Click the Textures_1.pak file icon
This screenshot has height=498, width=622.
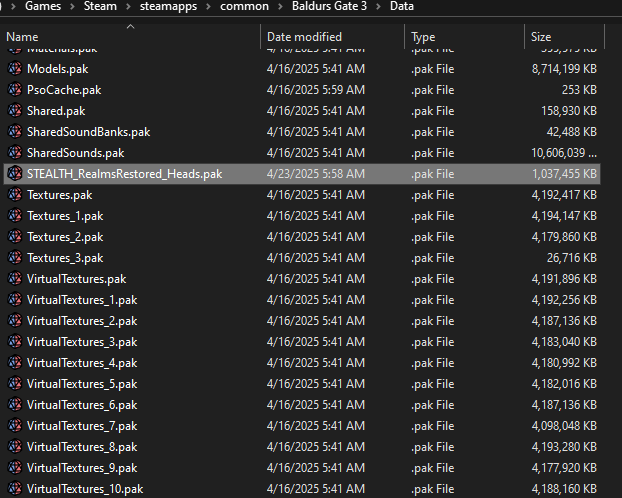pyautogui.click(x=15, y=216)
